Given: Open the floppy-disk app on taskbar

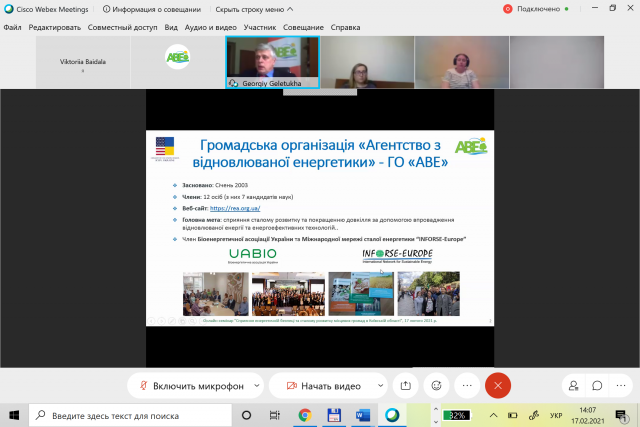Looking at the screenshot, I should pos(334,416).
